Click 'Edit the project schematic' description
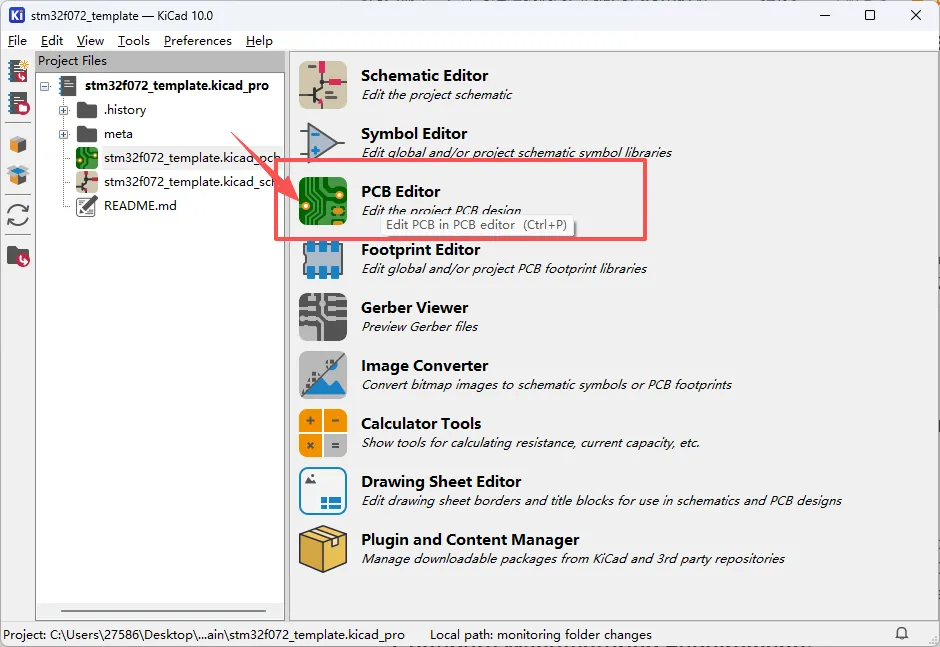 [436, 95]
